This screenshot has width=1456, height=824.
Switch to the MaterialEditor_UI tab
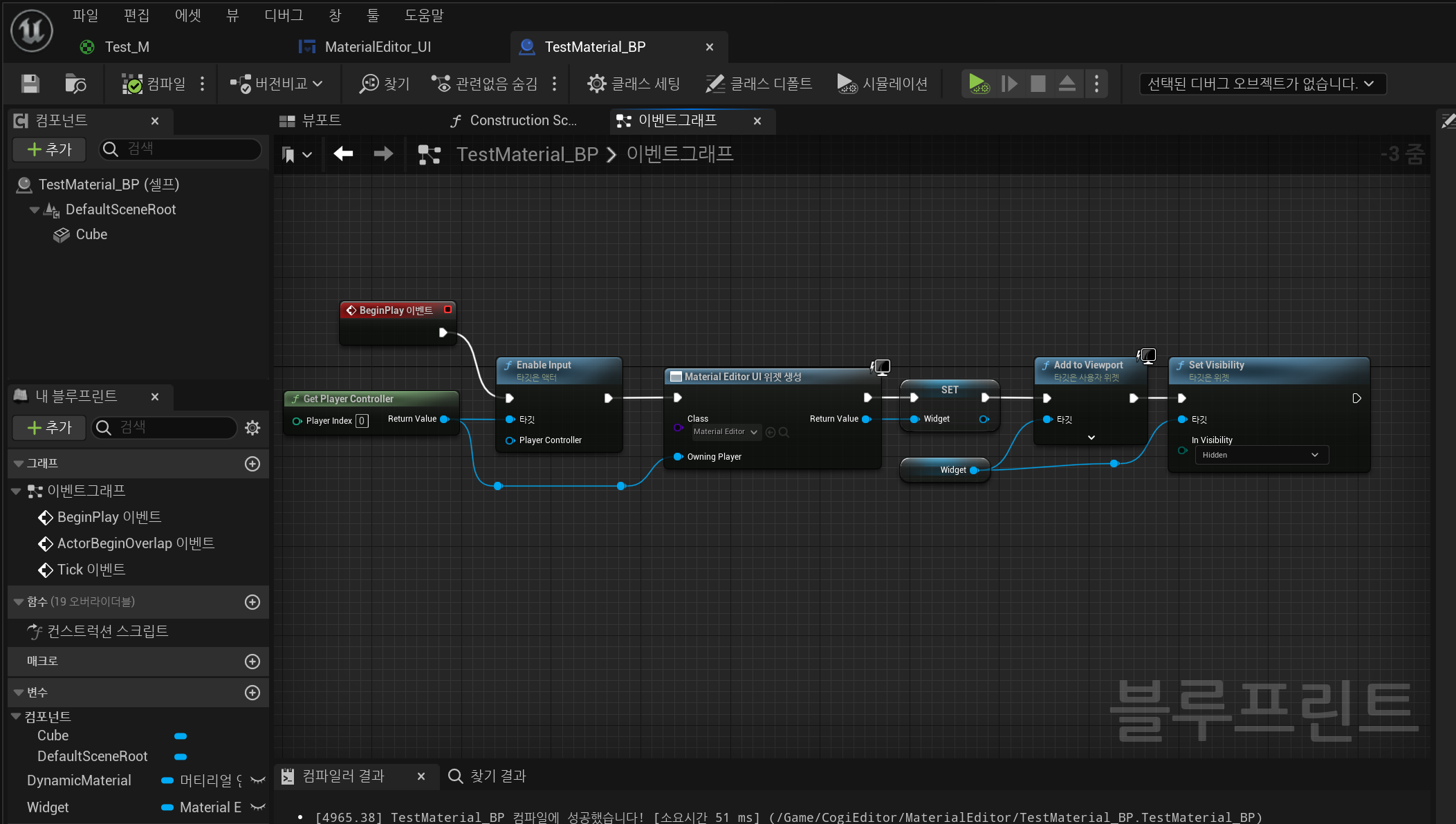point(377,47)
